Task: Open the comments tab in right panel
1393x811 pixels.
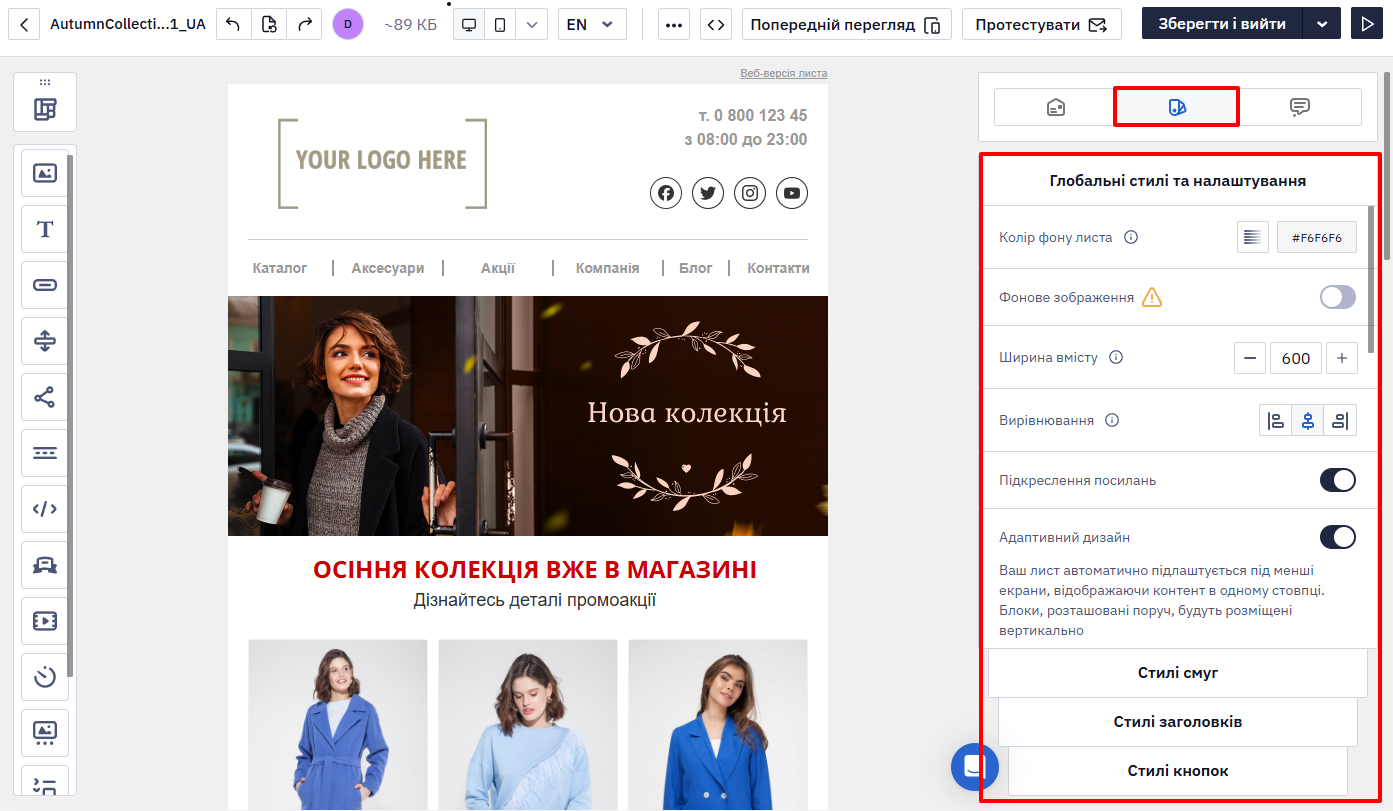Action: (x=1300, y=107)
